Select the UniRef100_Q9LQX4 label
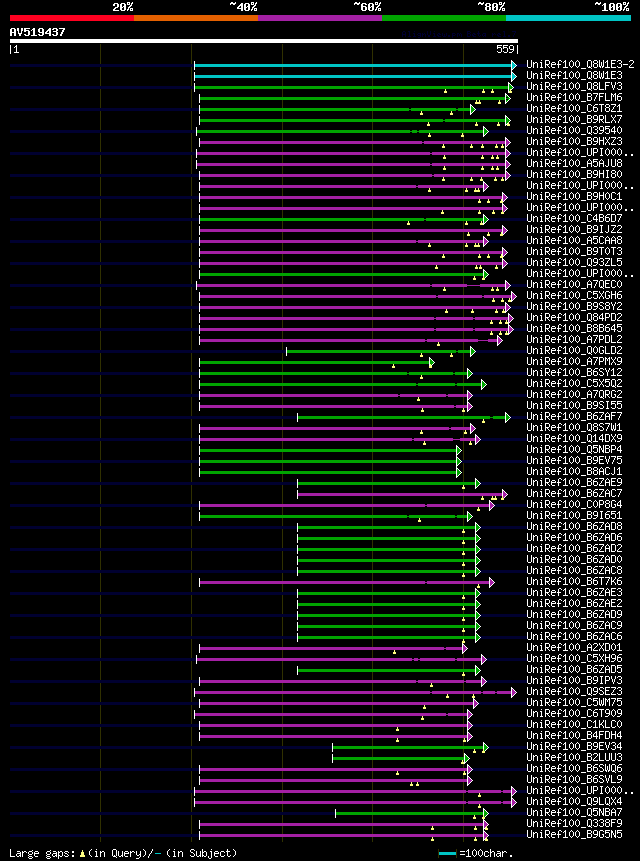 (575, 801)
